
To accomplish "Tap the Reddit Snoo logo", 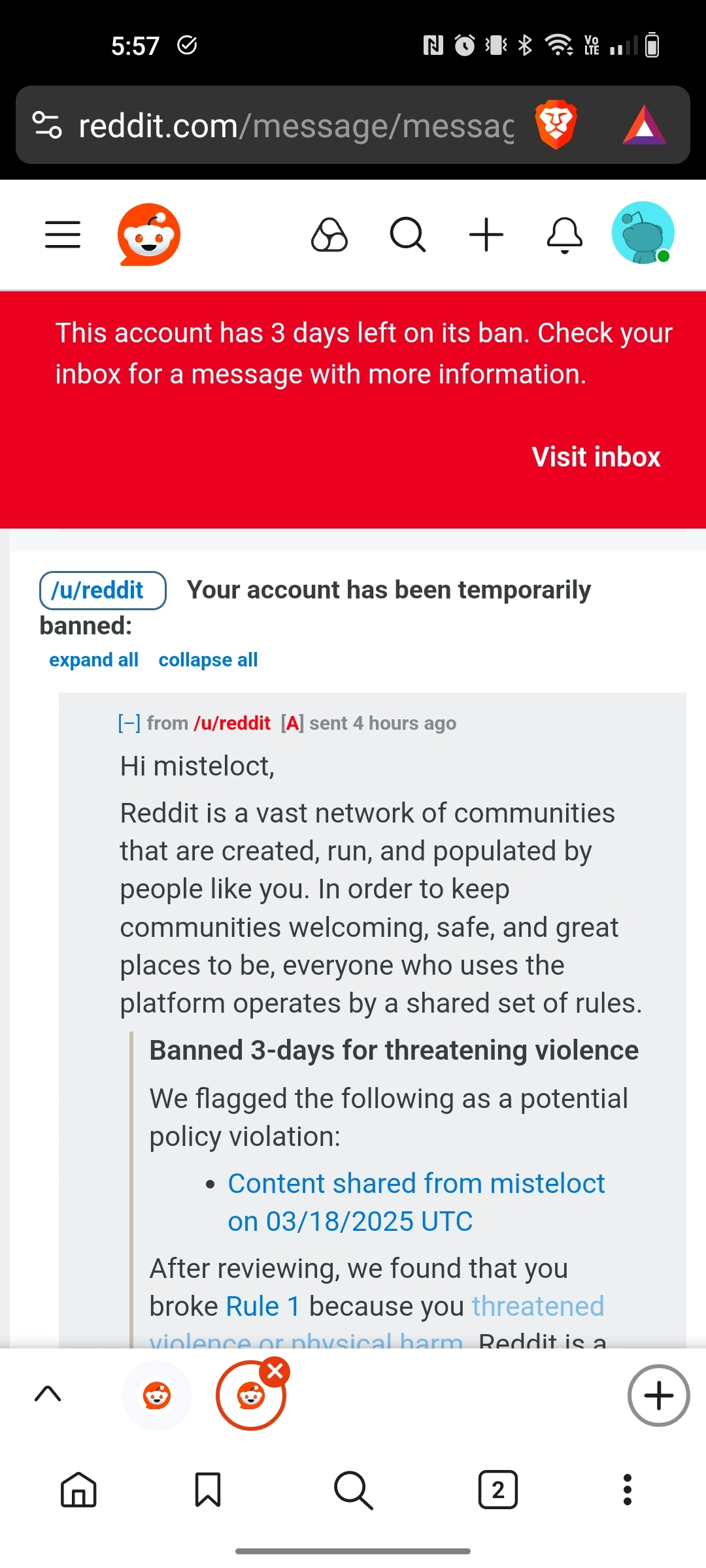I will pyautogui.click(x=149, y=235).
